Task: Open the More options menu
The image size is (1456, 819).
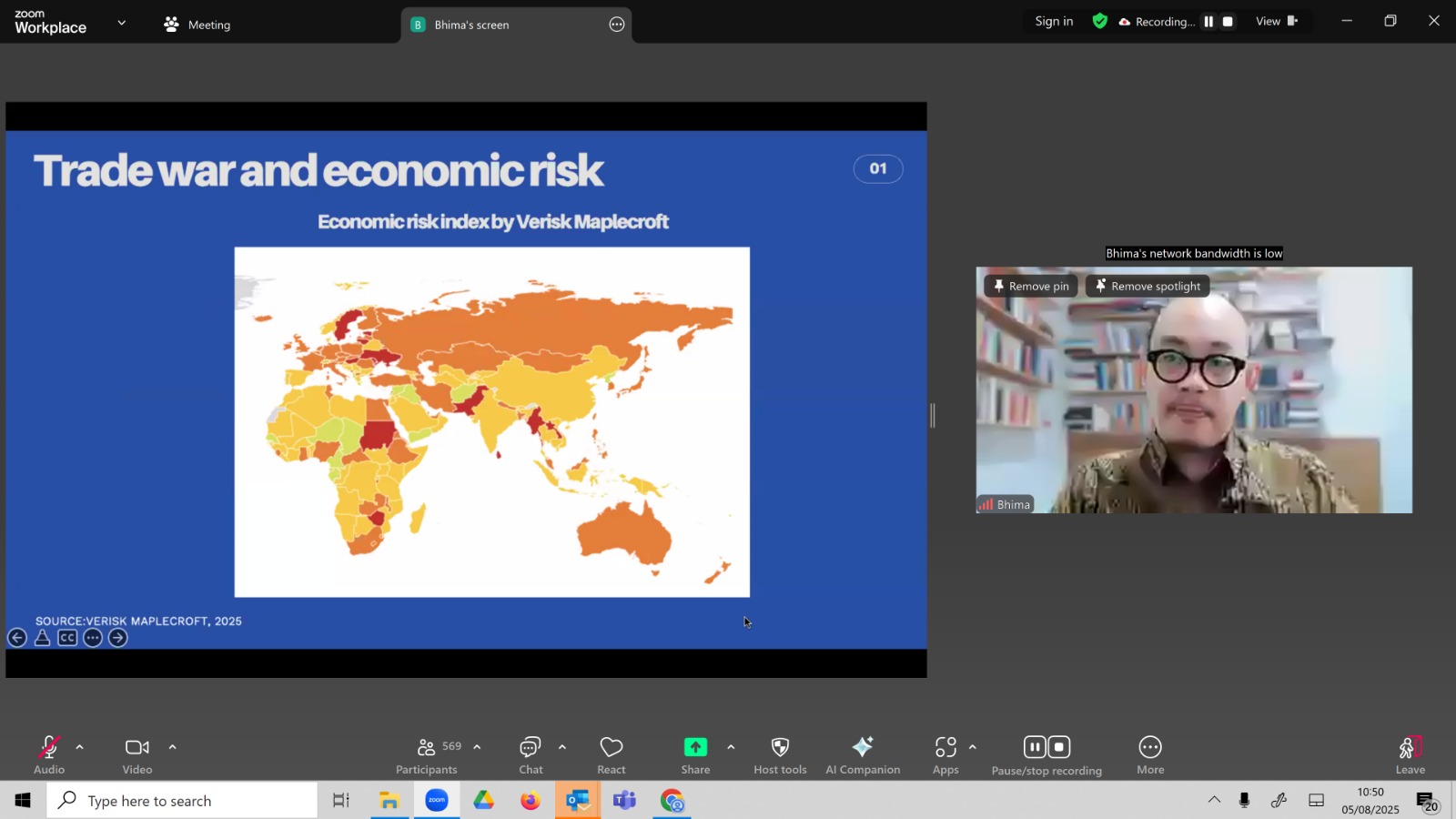Action: point(1150,755)
